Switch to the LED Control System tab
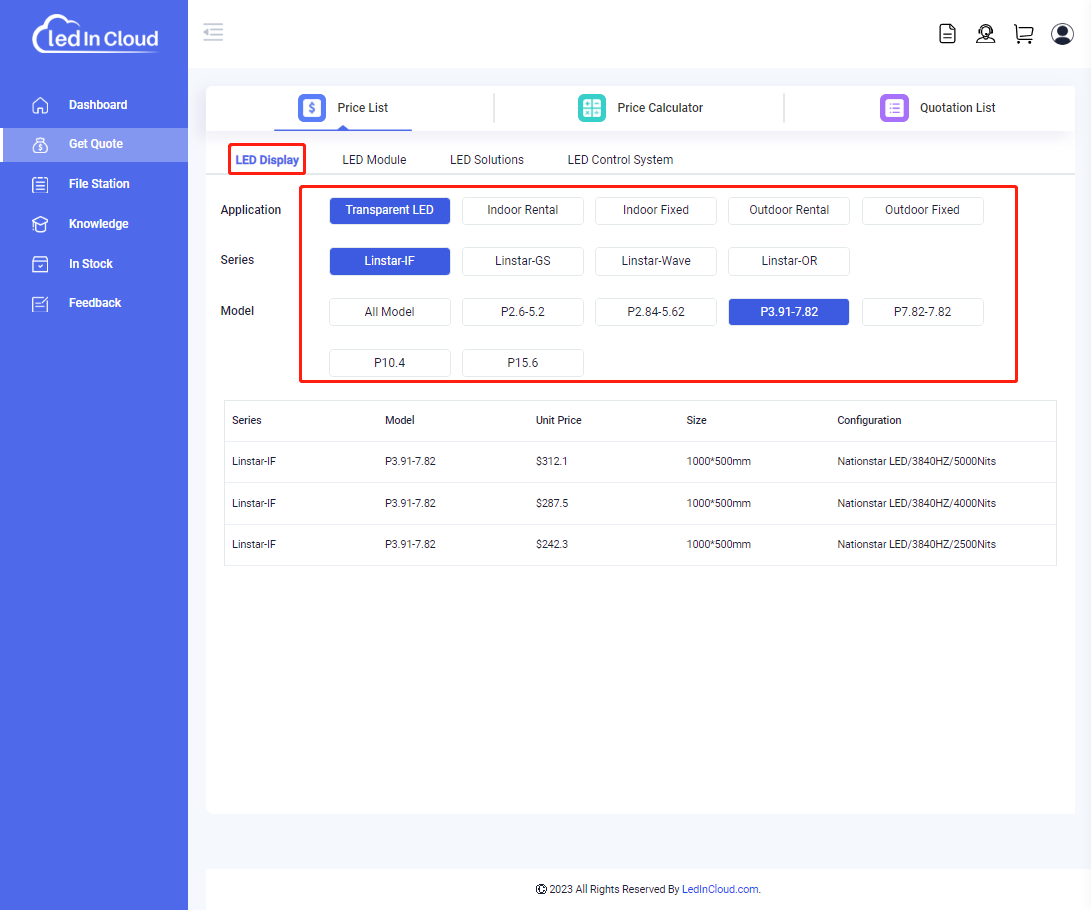This screenshot has width=1091, height=910. [620, 160]
